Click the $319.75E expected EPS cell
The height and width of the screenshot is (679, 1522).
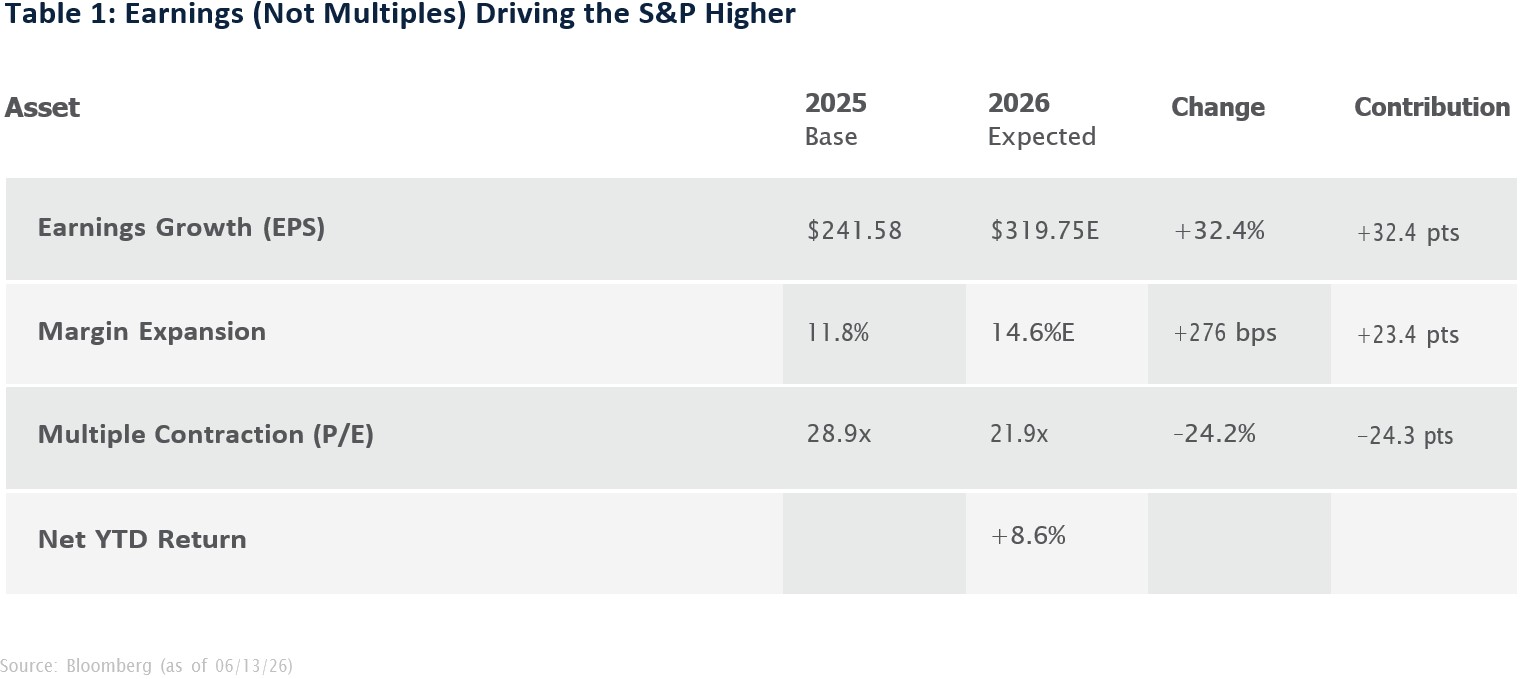(x=1045, y=231)
